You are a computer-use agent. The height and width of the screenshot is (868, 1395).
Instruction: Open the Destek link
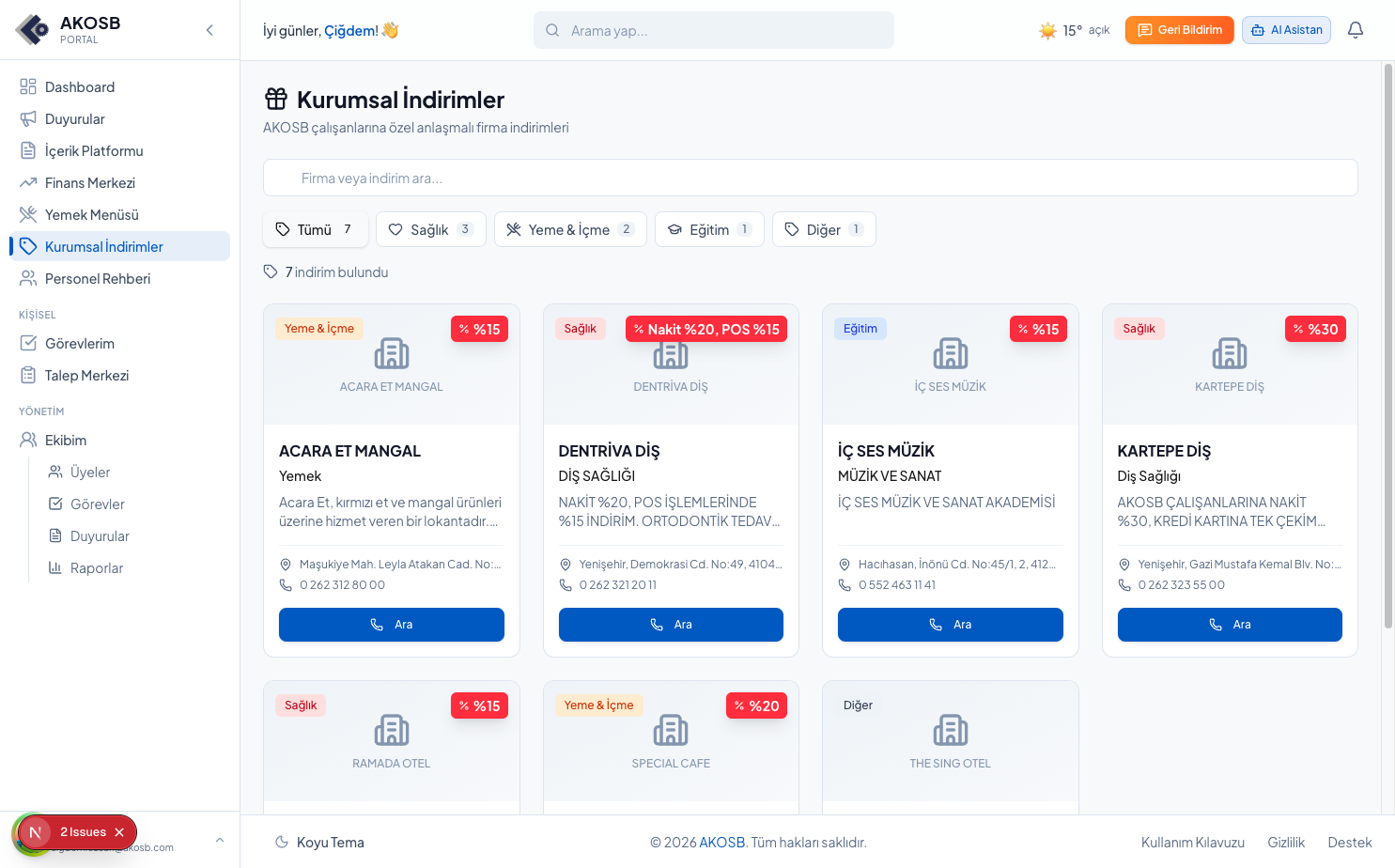coord(1350,843)
